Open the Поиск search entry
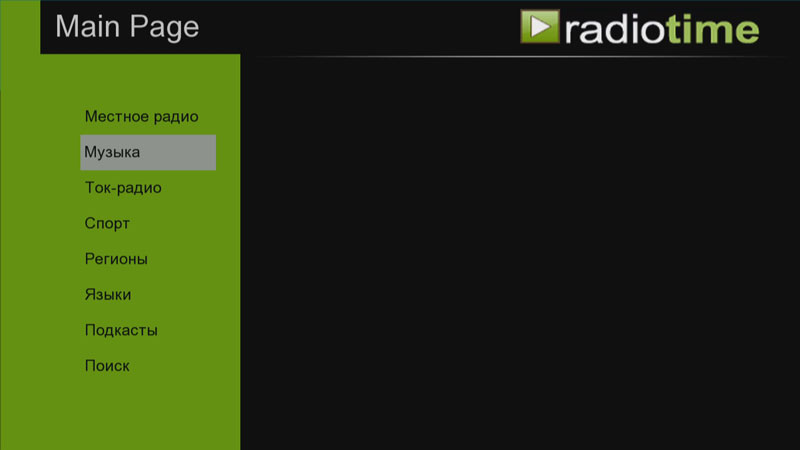 click(107, 366)
